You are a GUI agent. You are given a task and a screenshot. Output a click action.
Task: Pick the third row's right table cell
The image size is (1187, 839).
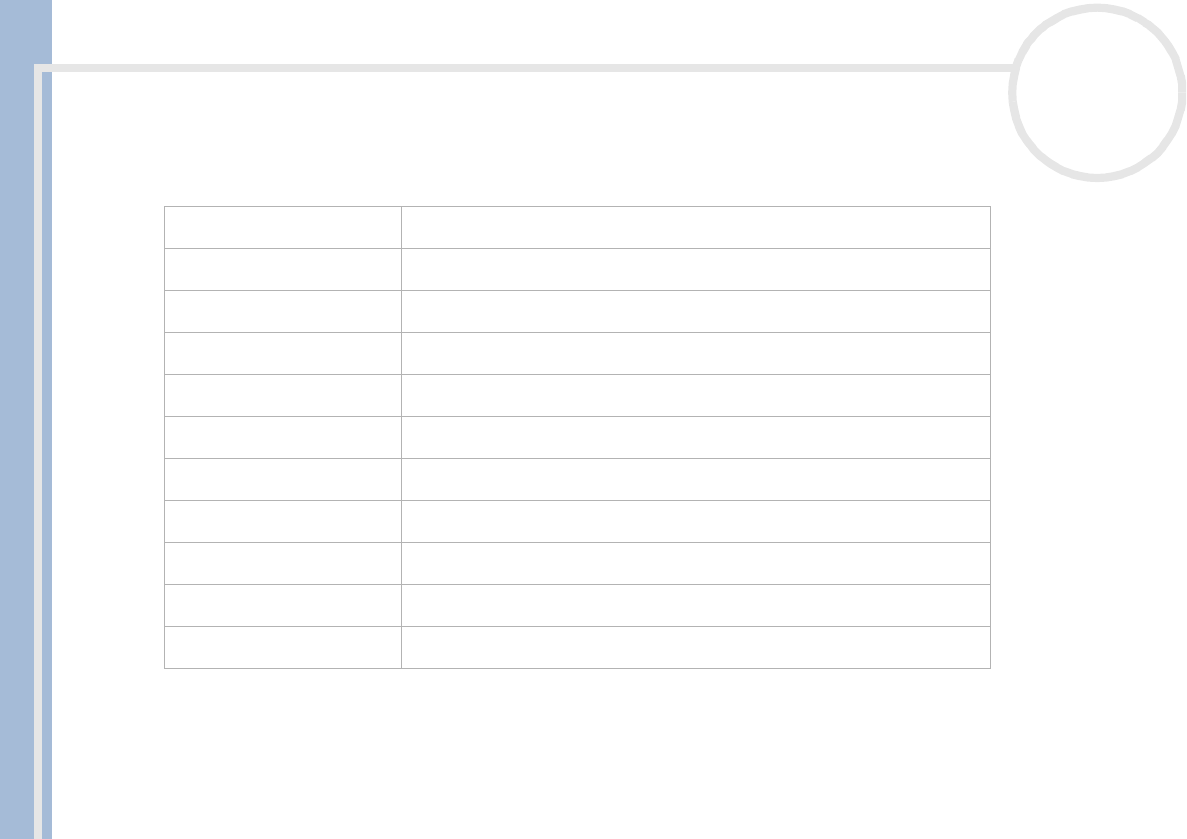click(x=695, y=311)
